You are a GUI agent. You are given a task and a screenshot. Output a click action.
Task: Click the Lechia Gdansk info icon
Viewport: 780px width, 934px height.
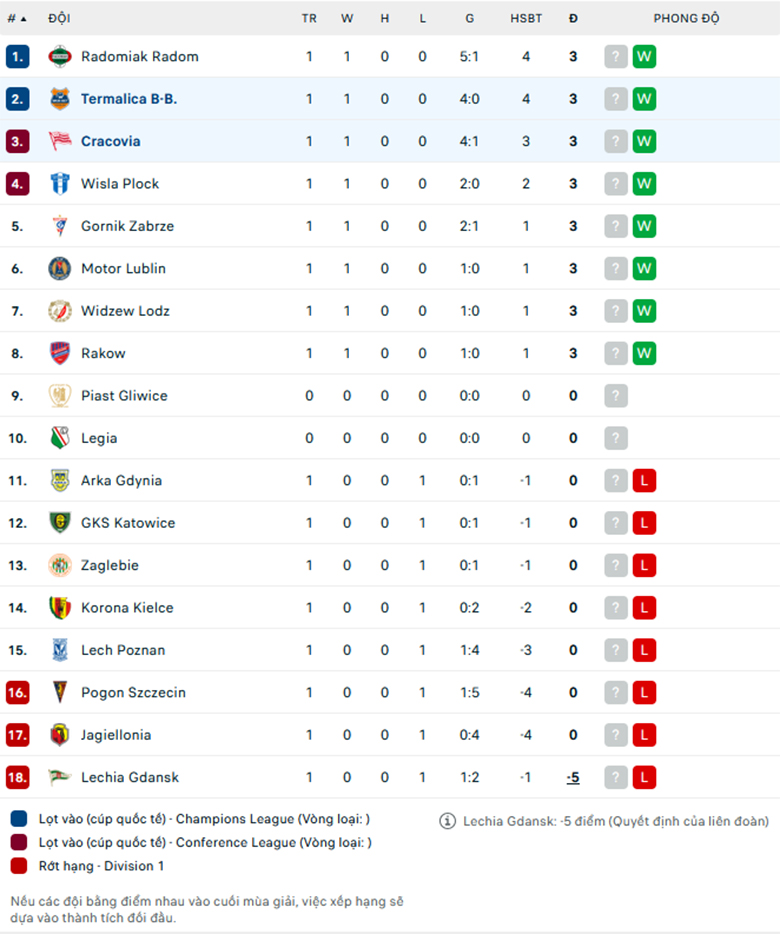[x=448, y=821]
